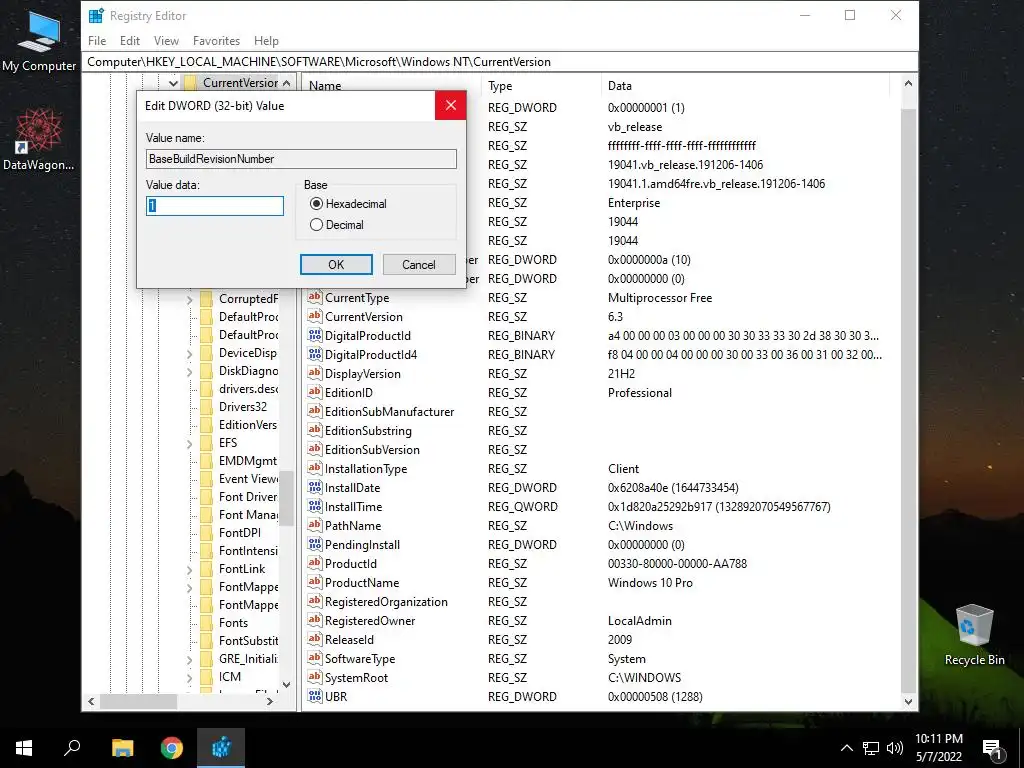This screenshot has width=1024, height=768.
Task: Click the EditionID string value icon
Action: pos(315,392)
